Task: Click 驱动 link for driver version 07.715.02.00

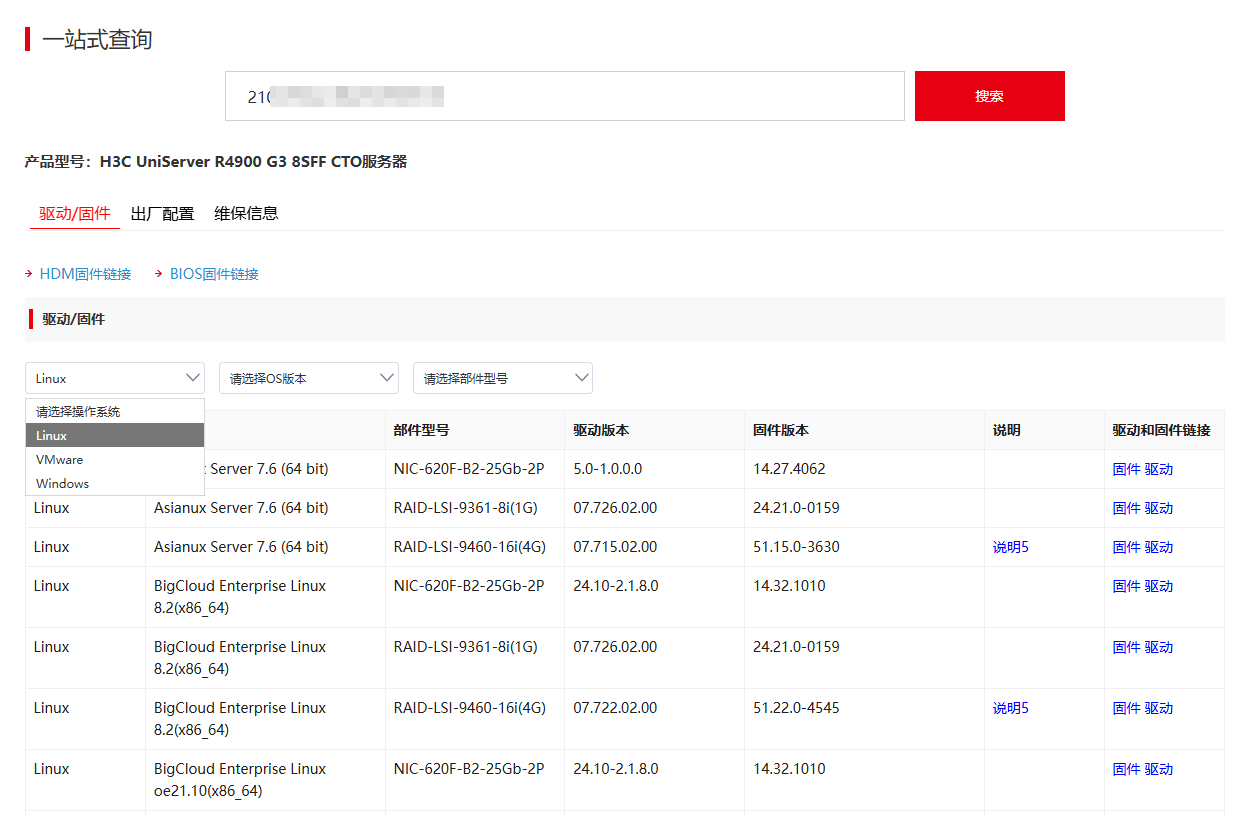Action: [1159, 547]
